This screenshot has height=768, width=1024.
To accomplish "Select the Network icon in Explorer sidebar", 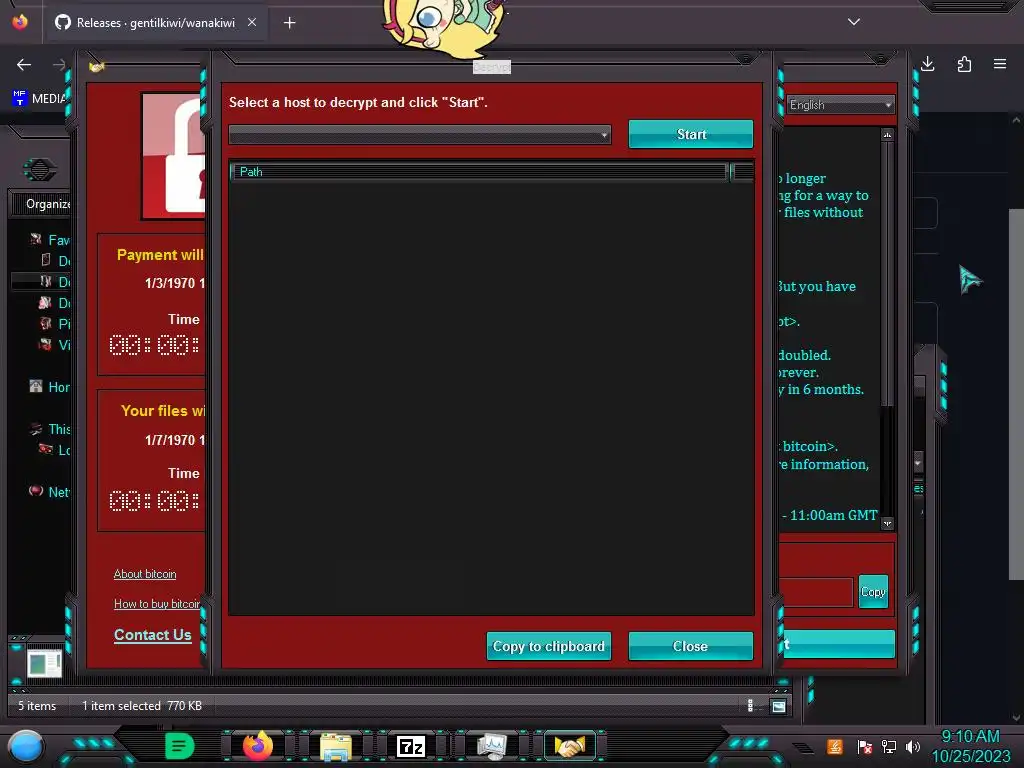I will coord(35,491).
